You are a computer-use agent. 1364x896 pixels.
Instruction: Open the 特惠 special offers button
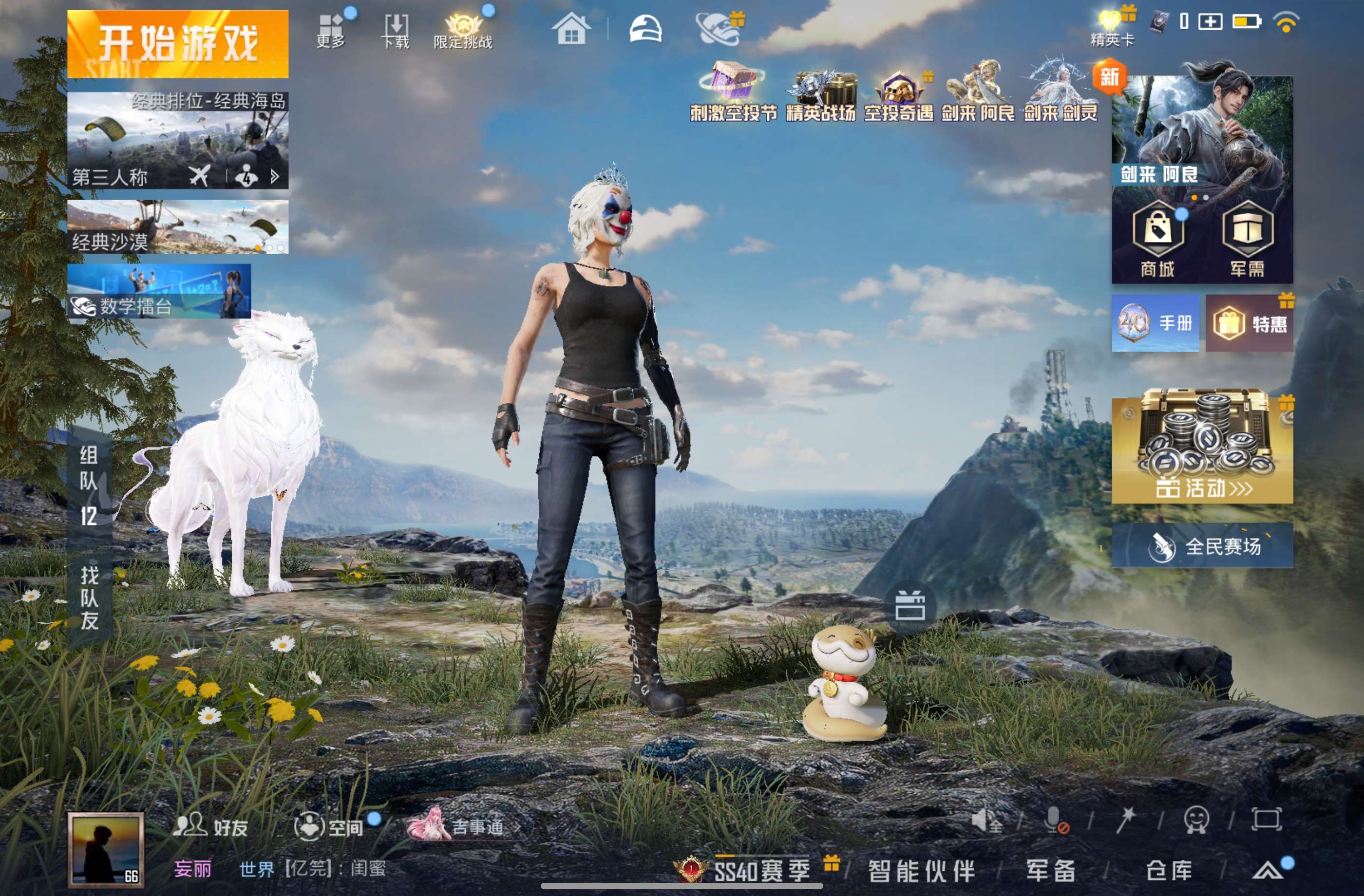(1250, 323)
